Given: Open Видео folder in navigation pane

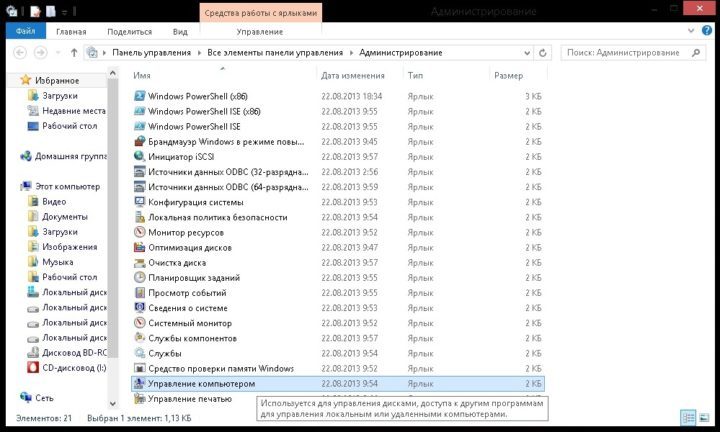Looking at the screenshot, I should [54, 202].
